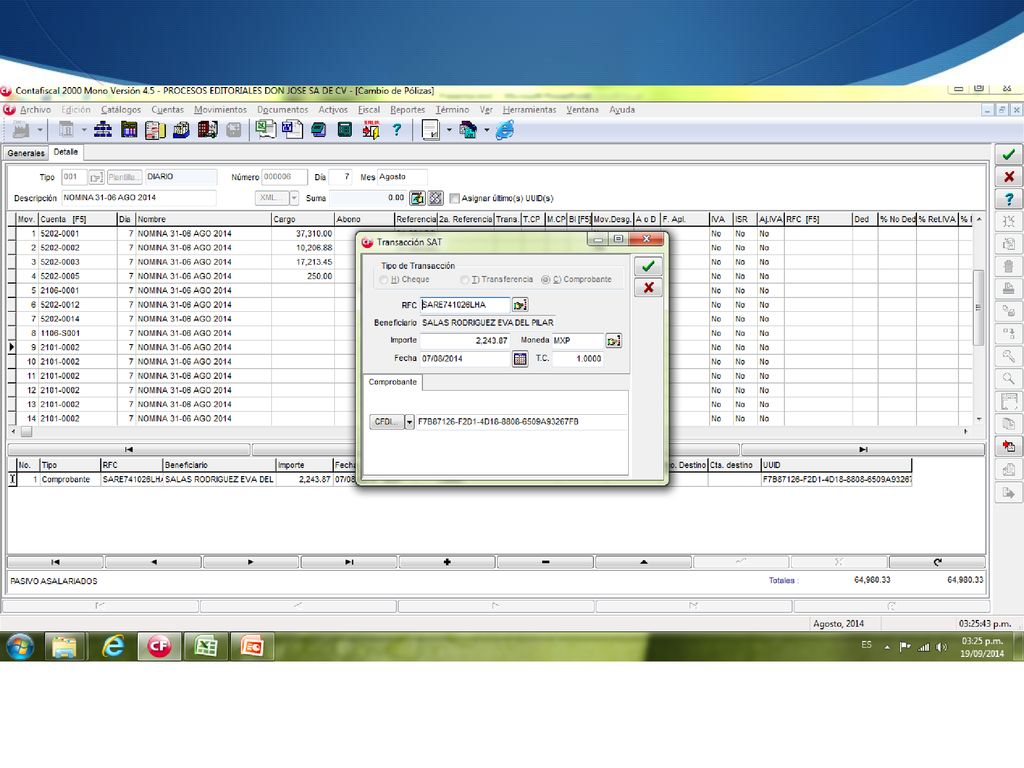Click the green accept checkmark in right sidebar

(1009, 155)
